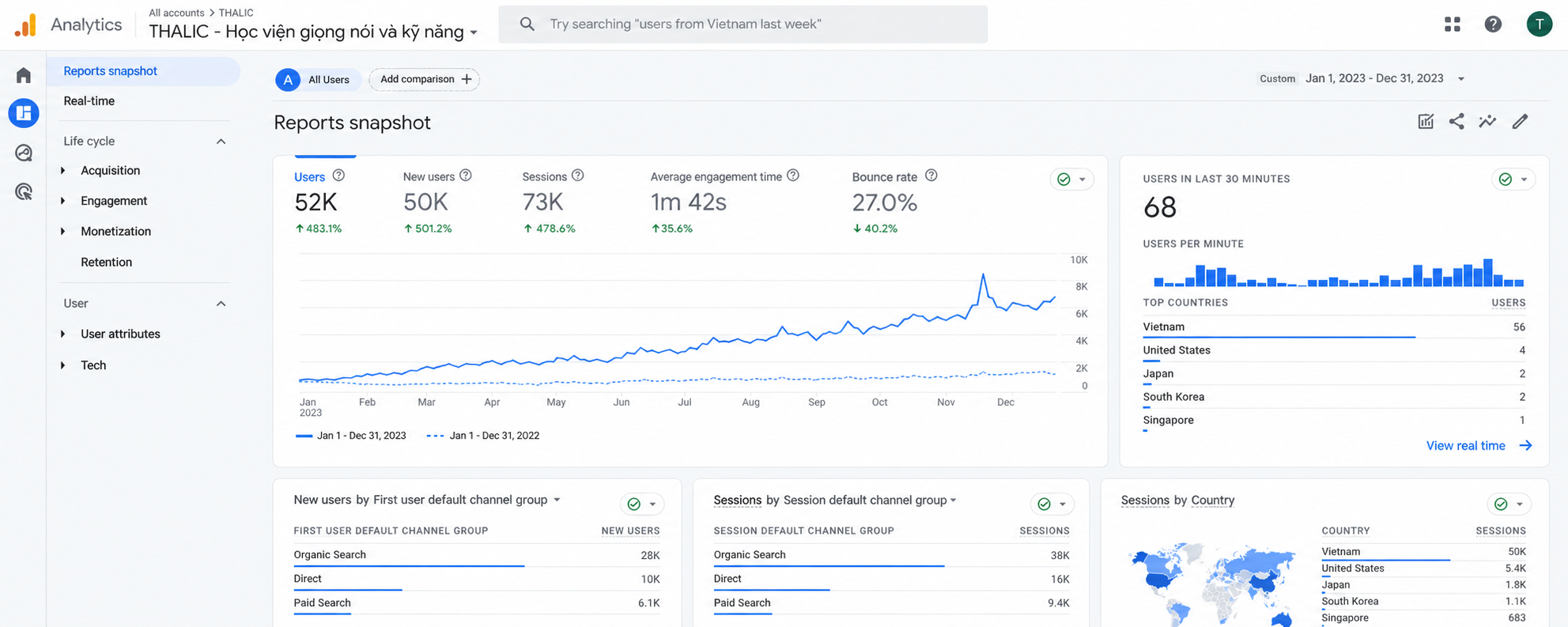Open the Google apps grid icon
1568x627 pixels.
click(x=1452, y=25)
